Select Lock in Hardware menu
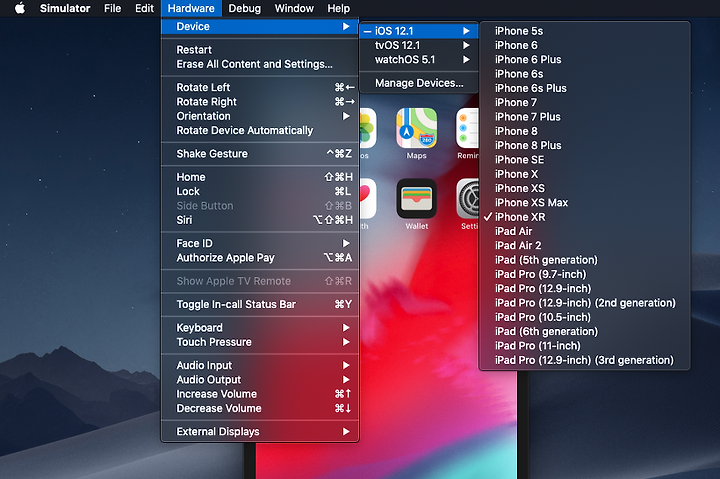 pos(260,192)
